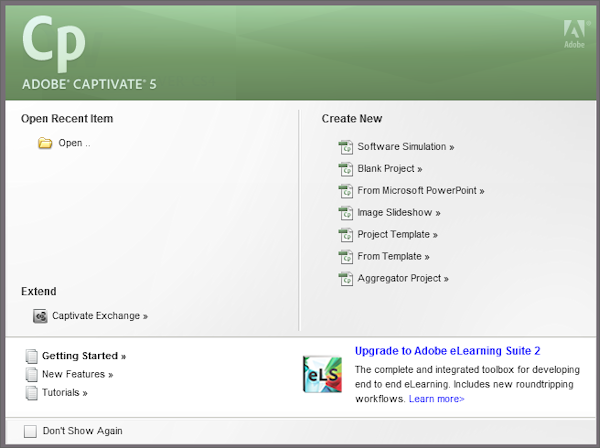Click the Captivate Exchange icon

click(41, 316)
